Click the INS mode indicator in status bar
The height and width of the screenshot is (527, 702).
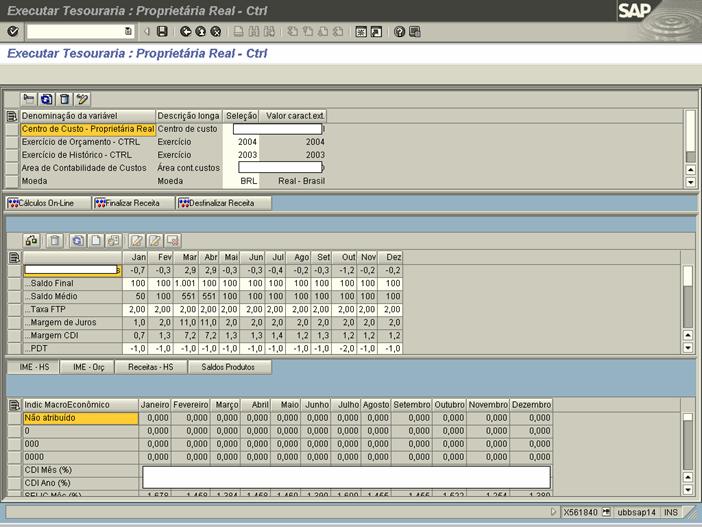coord(670,512)
